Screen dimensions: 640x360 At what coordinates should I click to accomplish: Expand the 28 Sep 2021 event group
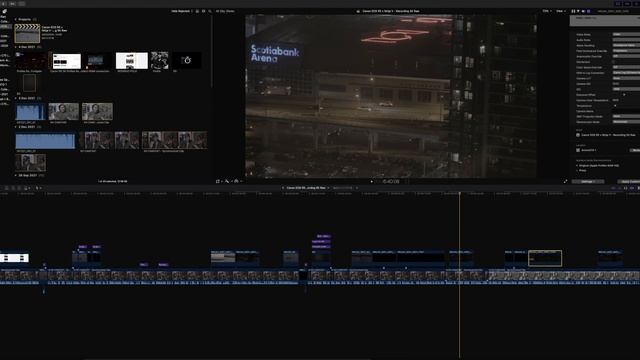pos(16,176)
